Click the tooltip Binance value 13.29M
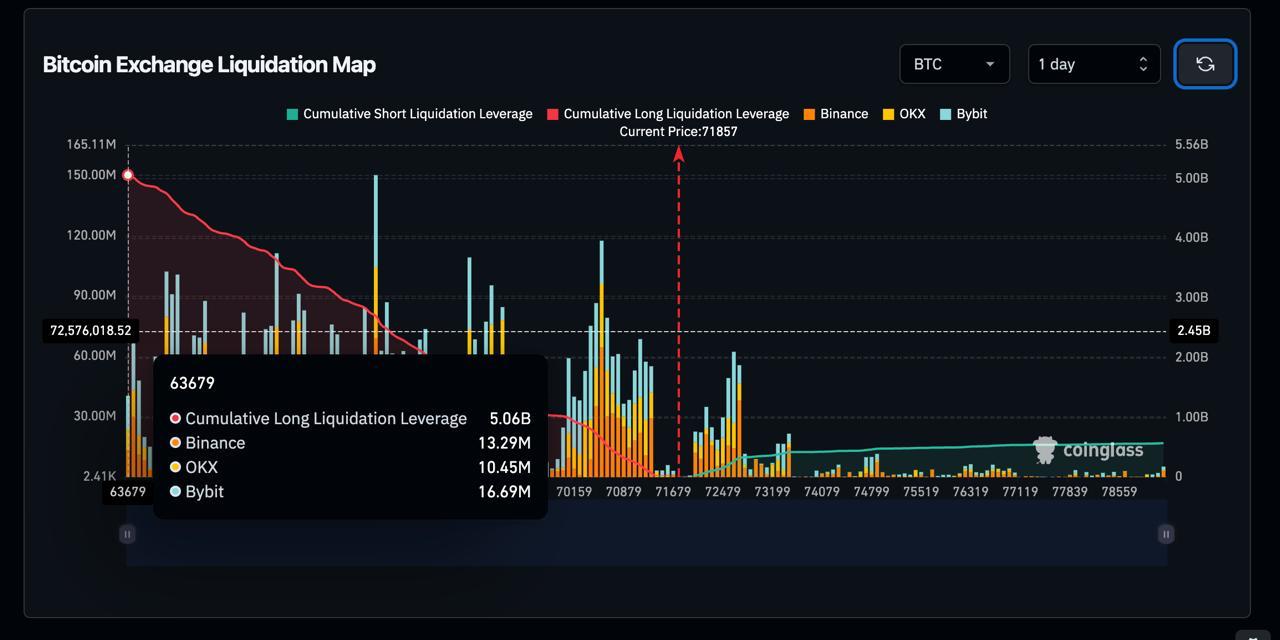This screenshot has width=1280, height=640. [504, 443]
